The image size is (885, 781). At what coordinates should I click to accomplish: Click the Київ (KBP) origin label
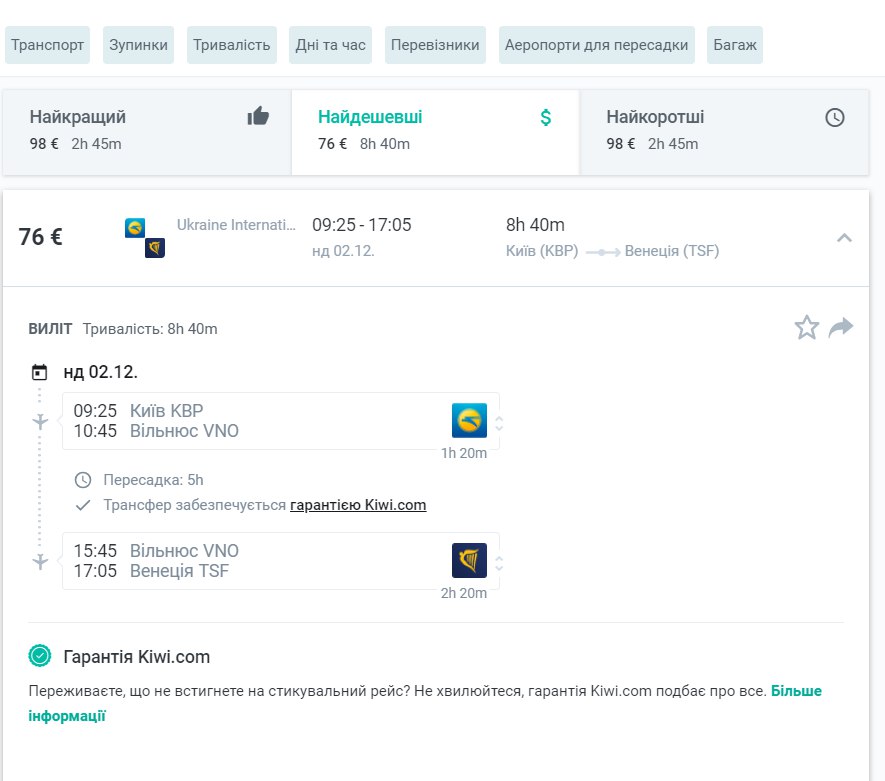click(542, 251)
